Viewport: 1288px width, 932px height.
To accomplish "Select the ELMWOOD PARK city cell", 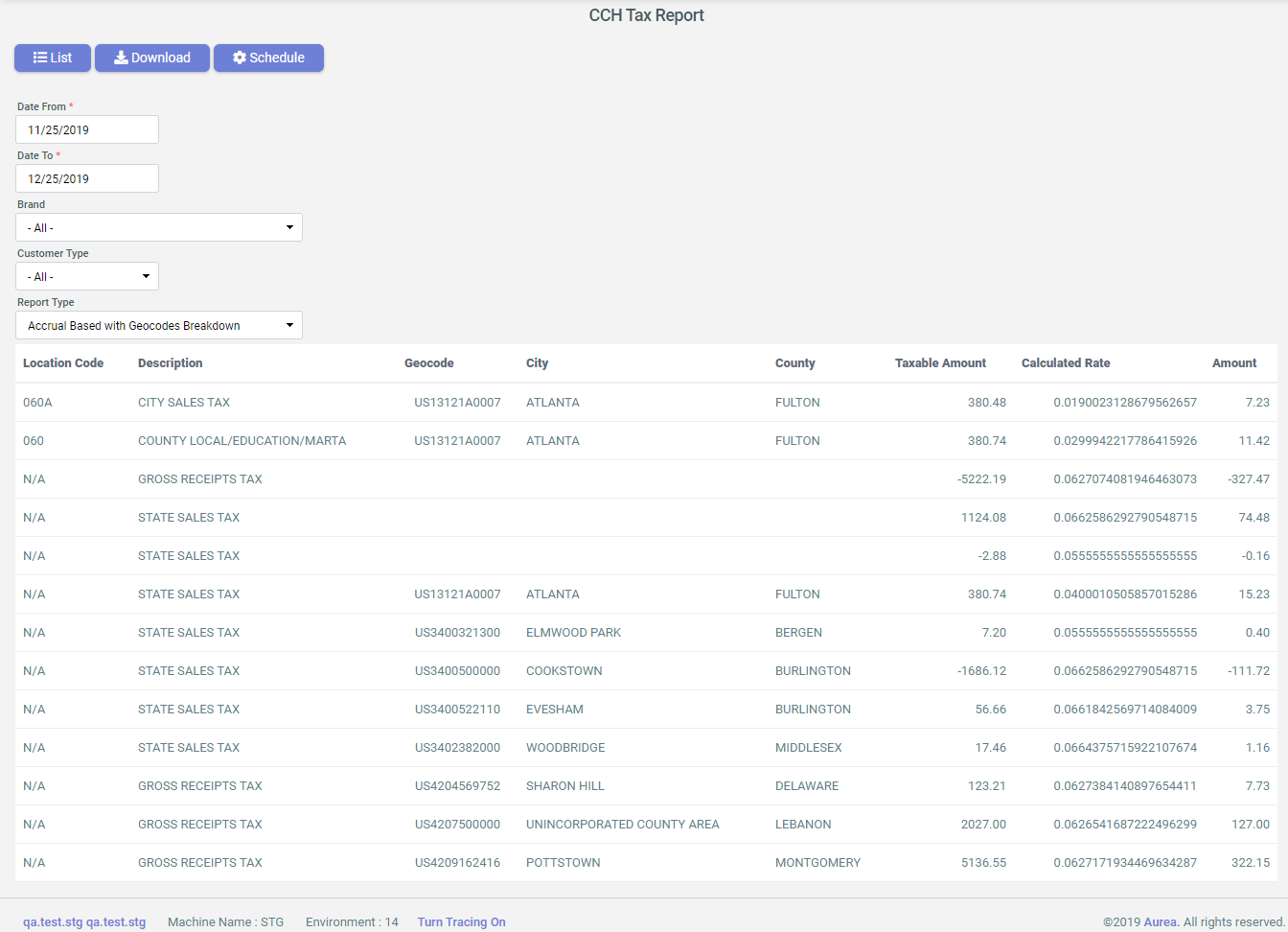I will 573,633.
